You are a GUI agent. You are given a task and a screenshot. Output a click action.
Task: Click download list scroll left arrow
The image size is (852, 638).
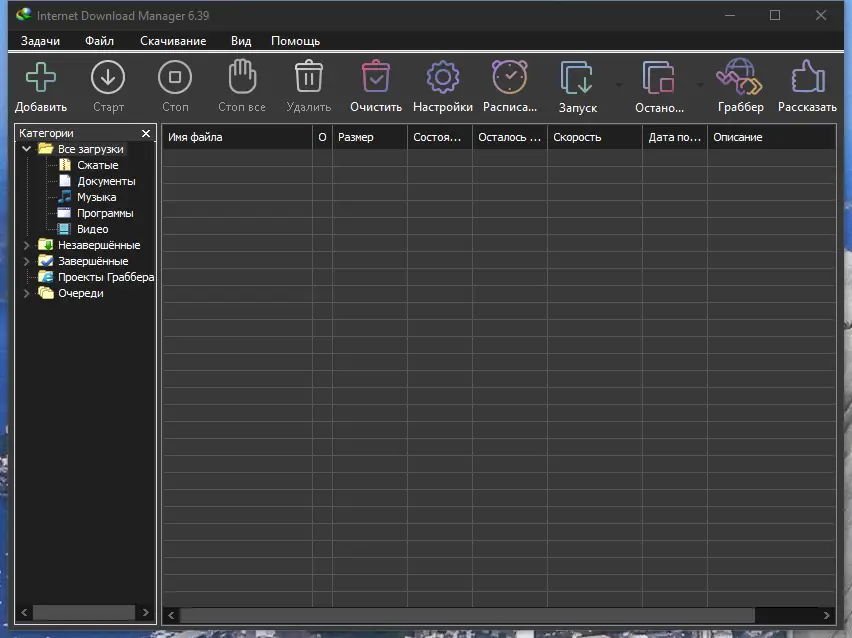pyautogui.click(x=171, y=615)
